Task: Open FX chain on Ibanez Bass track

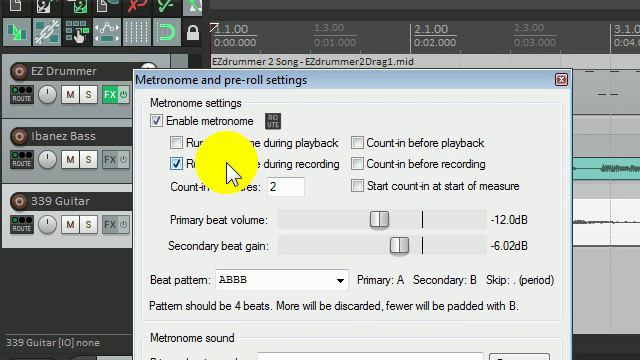Action: (110, 160)
